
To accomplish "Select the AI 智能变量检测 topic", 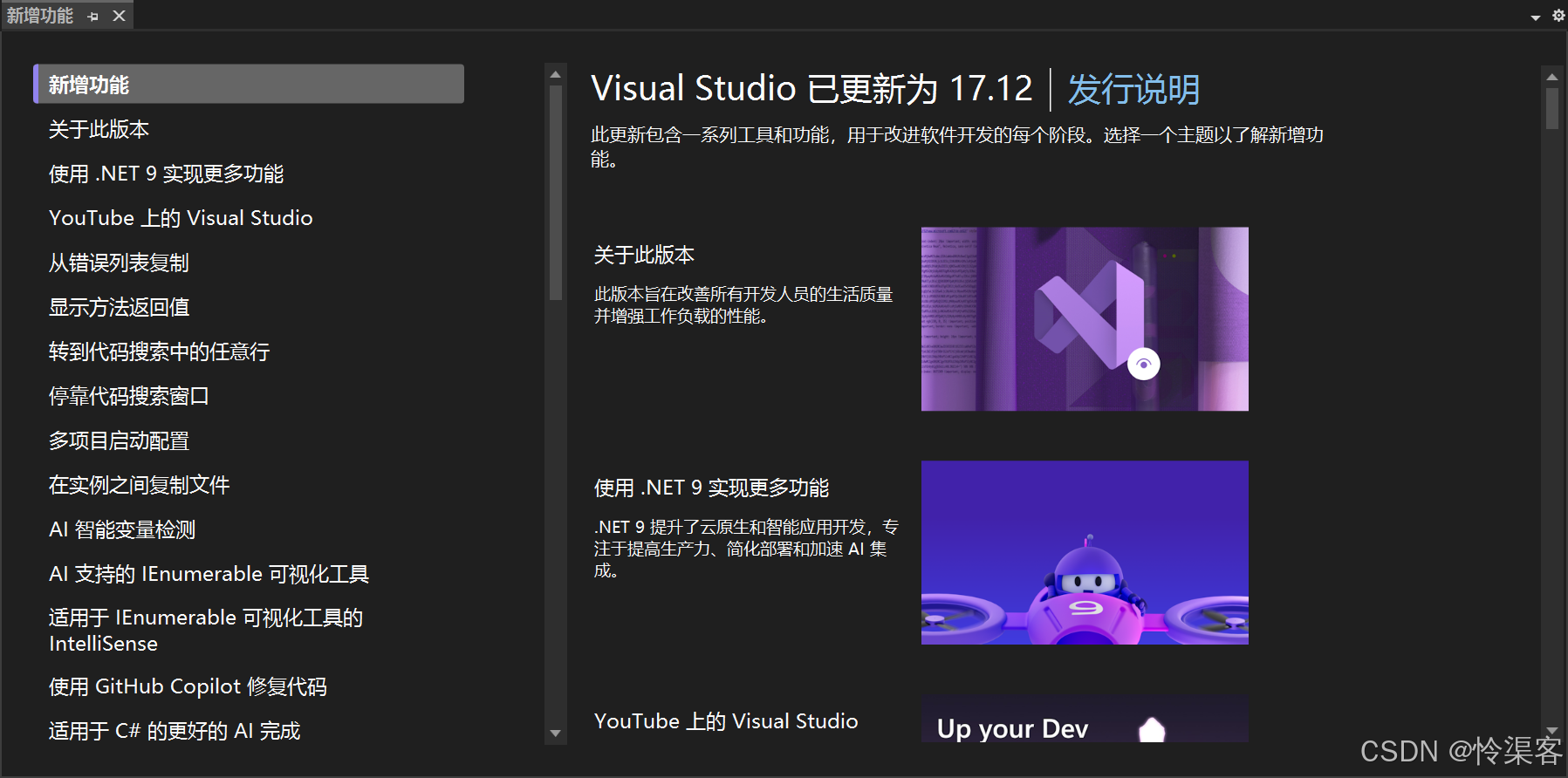I will tap(122, 529).
